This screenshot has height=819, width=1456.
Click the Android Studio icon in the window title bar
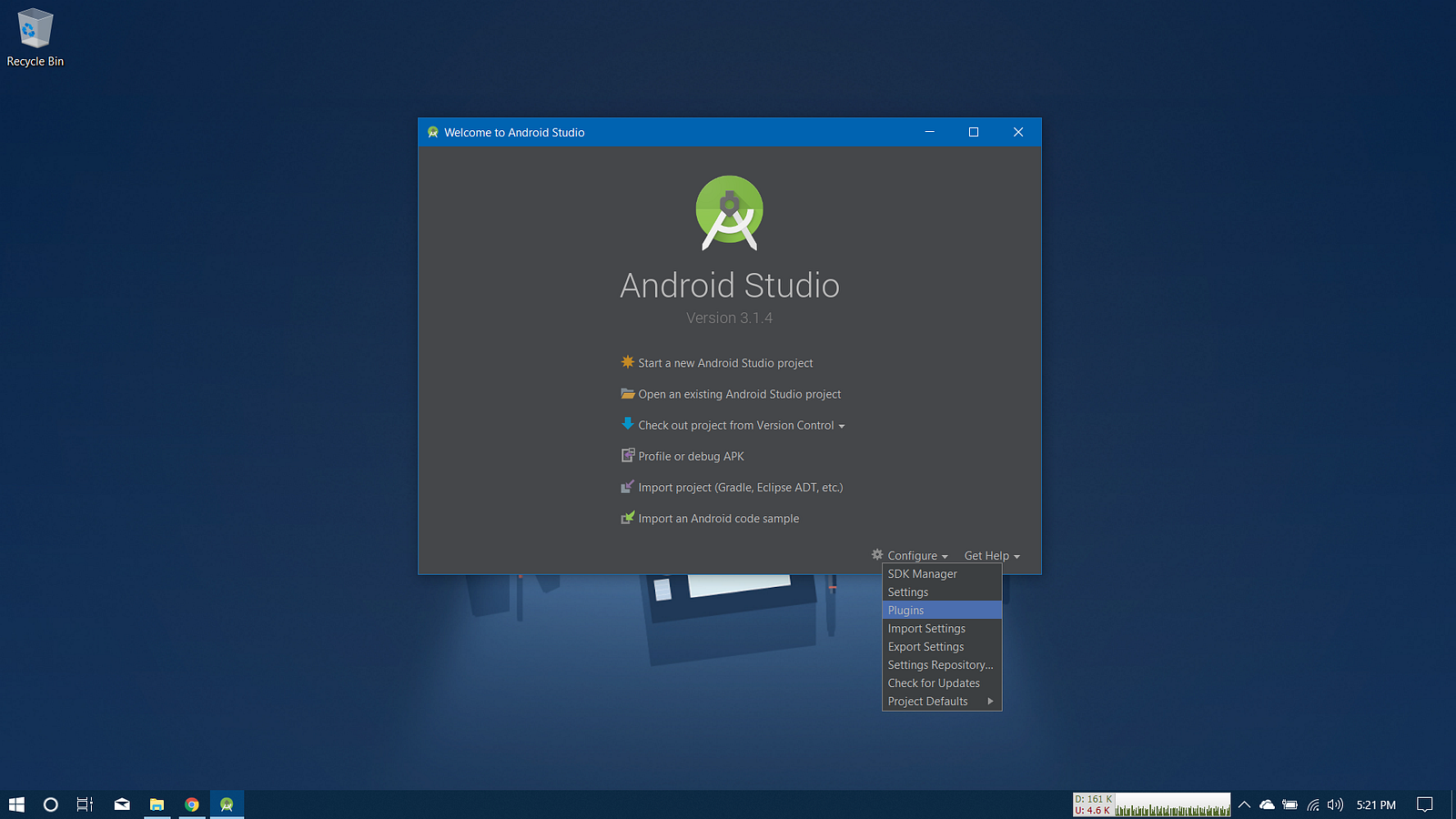point(433,132)
